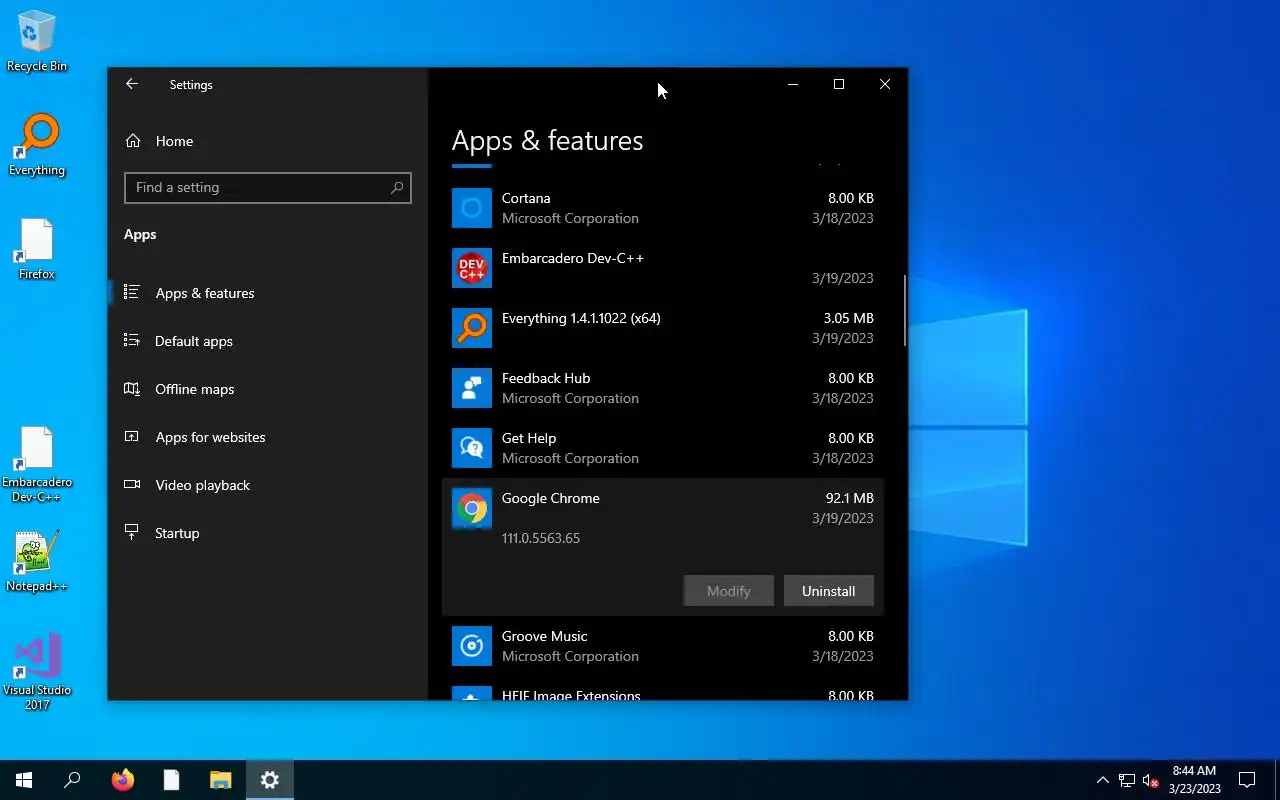The width and height of the screenshot is (1280, 800).
Task: Show hidden system tray icons
Action: 1103,780
